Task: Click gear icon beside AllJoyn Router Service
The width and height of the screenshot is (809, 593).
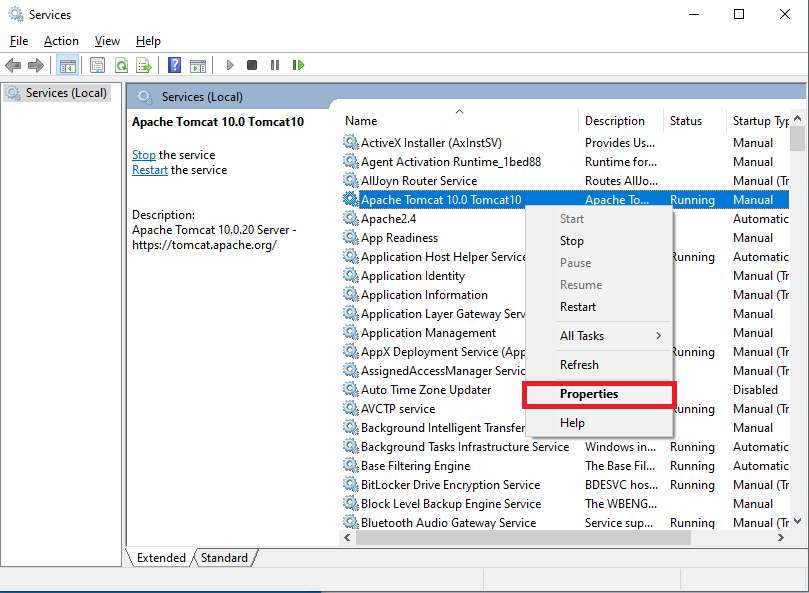Action: click(x=351, y=180)
